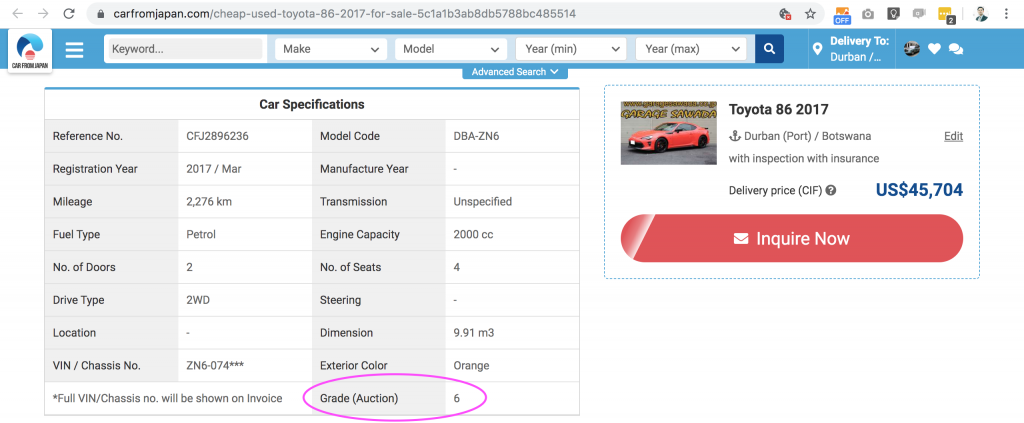
Task: Click the Toyota 86 2017 title
Action: (778, 109)
